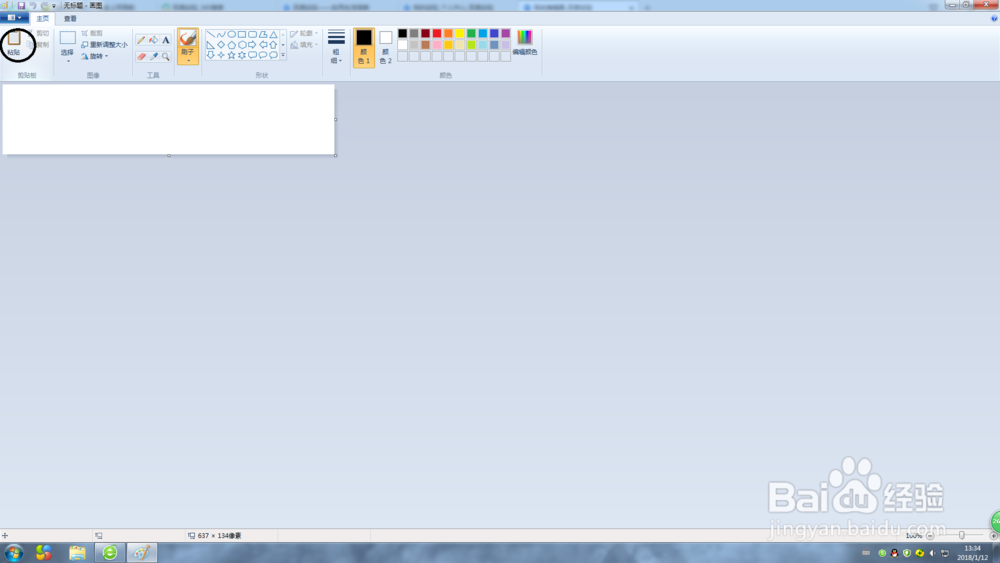Screen dimensions: 1000x563
Task: Pick the Diamond shape
Action: coord(221,45)
